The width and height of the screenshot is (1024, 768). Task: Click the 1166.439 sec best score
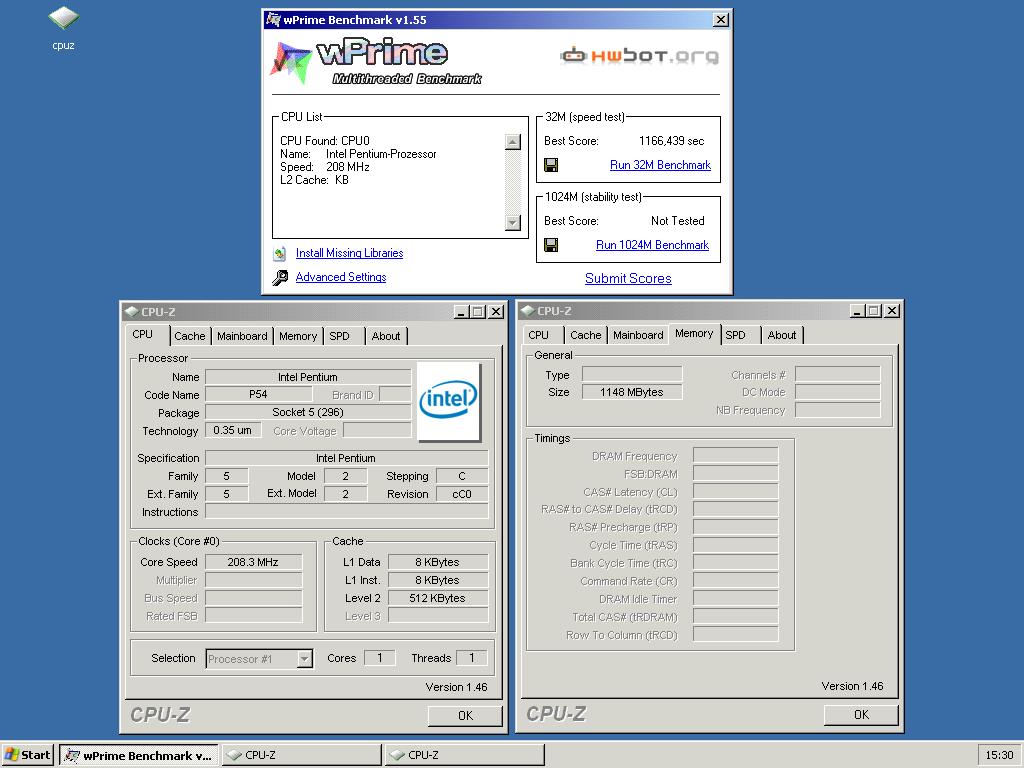pyautogui.click(x=671, y=141)
